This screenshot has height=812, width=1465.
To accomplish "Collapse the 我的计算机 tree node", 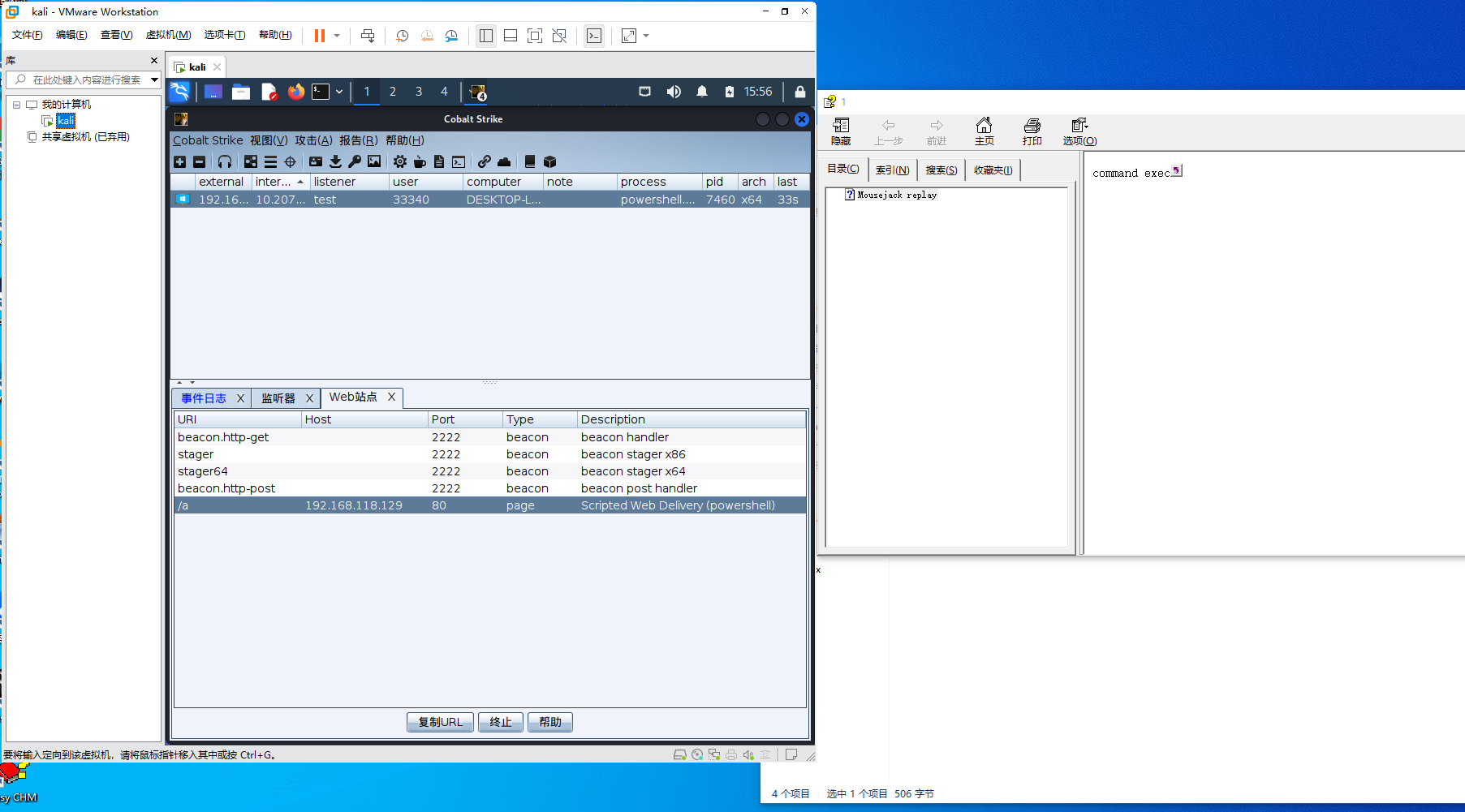I will pyautogui.click(x=16, y=105).
